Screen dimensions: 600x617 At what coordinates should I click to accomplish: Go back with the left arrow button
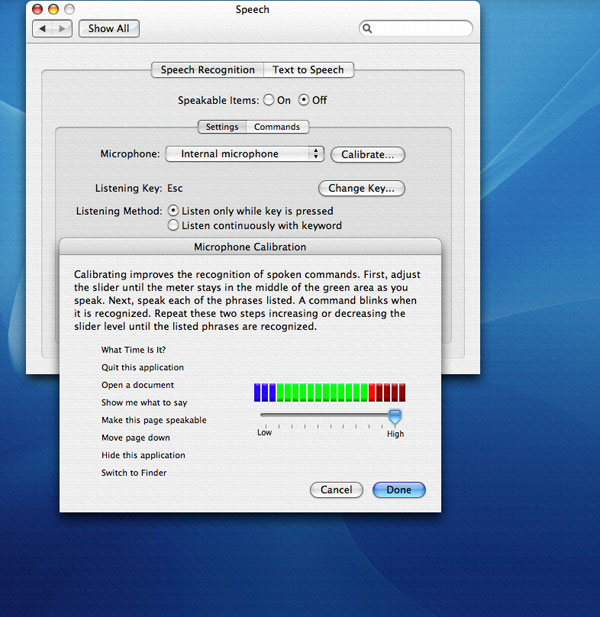(42, 29)
